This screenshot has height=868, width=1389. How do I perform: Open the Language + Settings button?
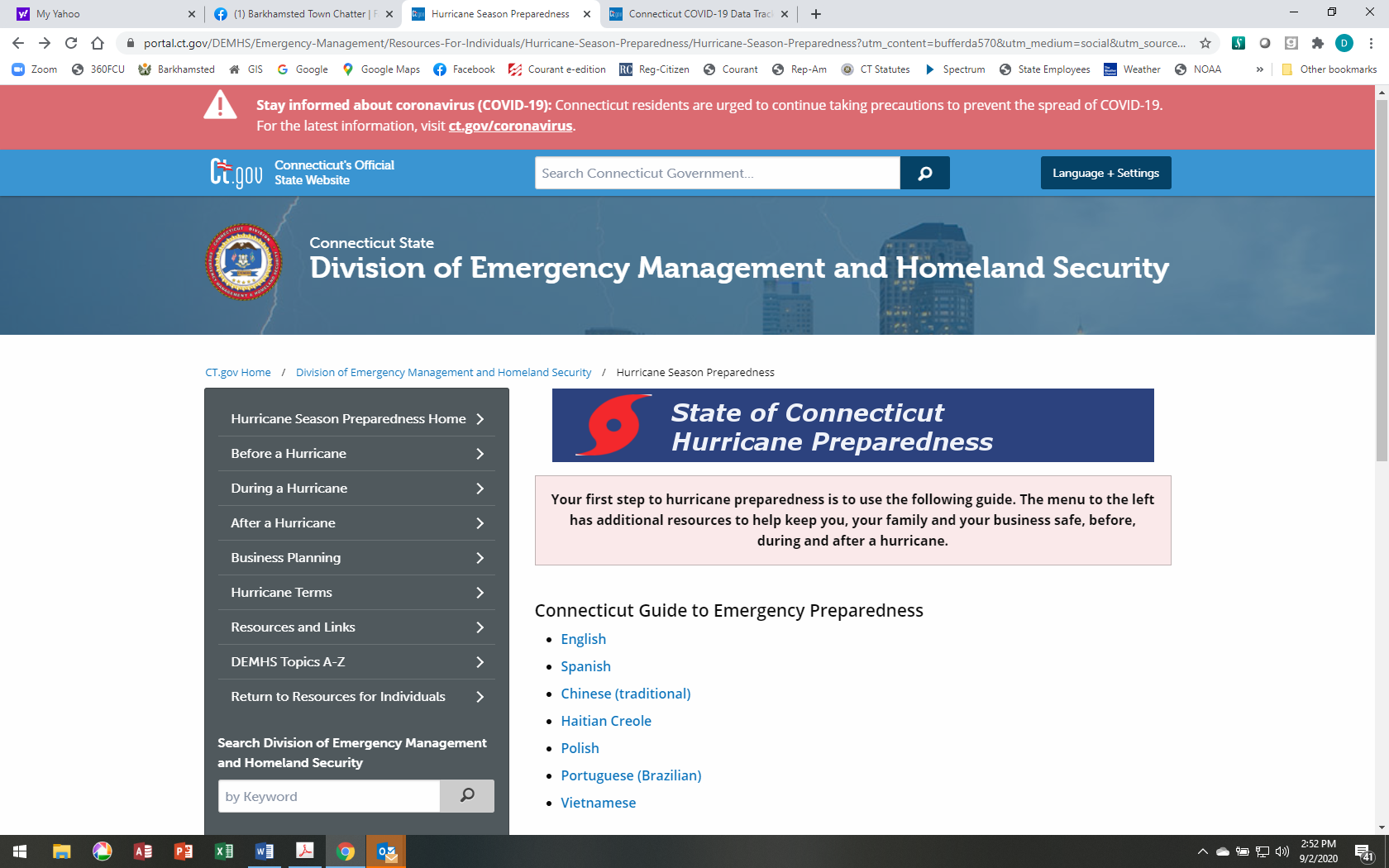click(x=1105, y=173)
